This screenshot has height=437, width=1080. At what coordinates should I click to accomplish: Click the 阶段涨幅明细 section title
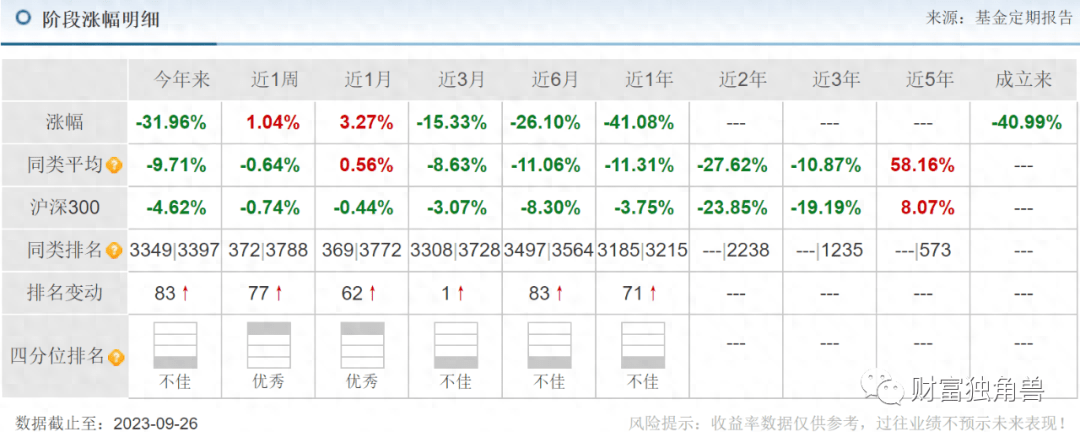coord(101,19)
